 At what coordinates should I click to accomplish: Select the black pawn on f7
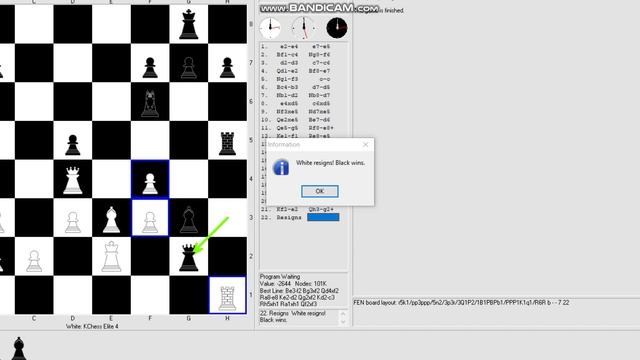pos(150,67)
